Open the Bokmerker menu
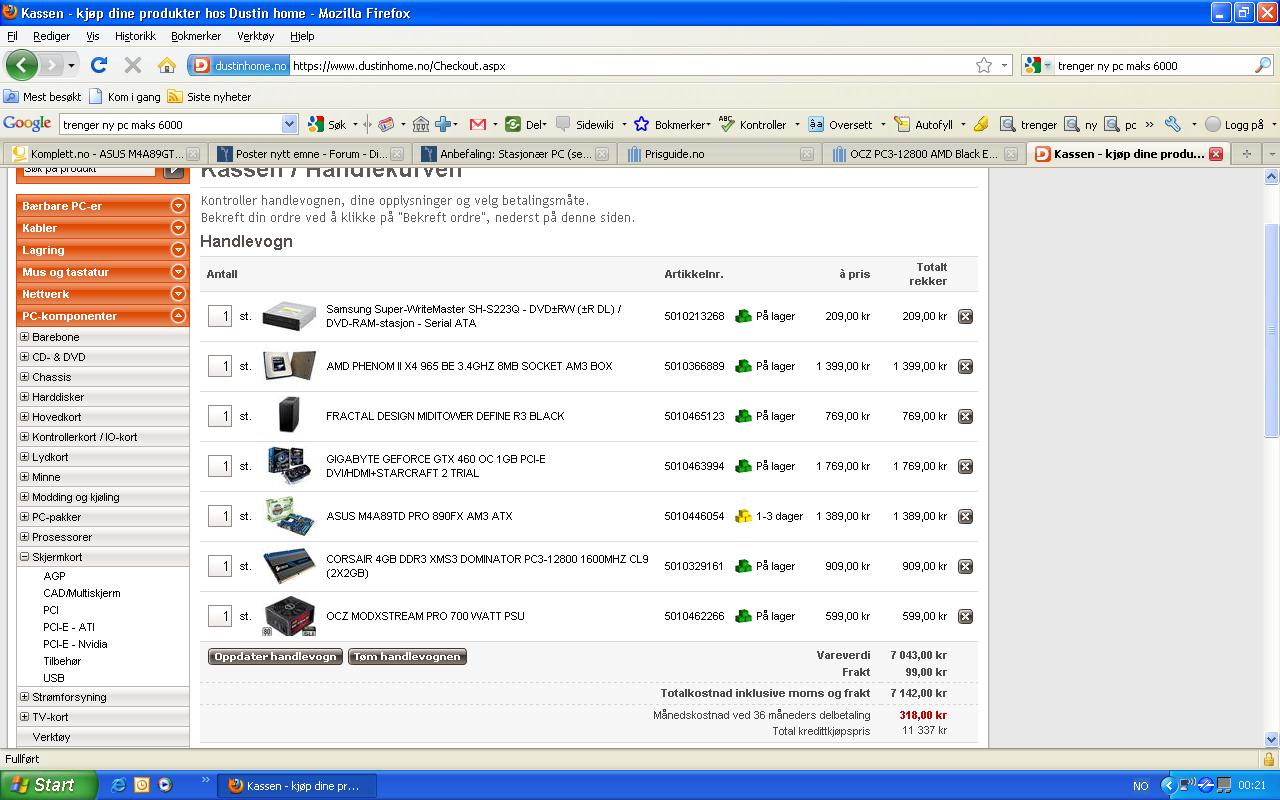 click(196, 35)
